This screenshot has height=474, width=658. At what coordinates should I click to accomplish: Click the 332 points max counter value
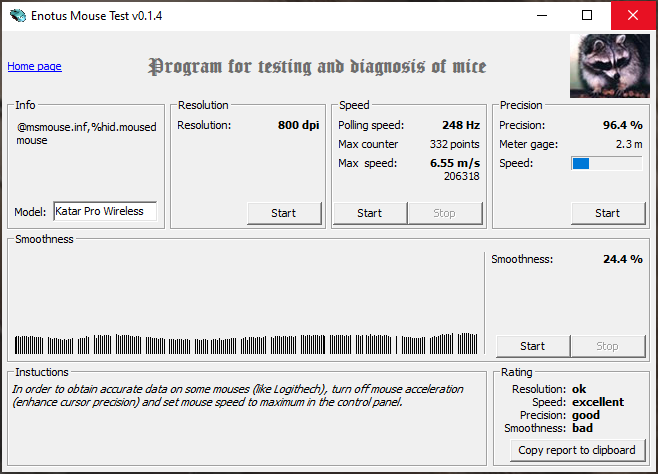pos(454,144)
